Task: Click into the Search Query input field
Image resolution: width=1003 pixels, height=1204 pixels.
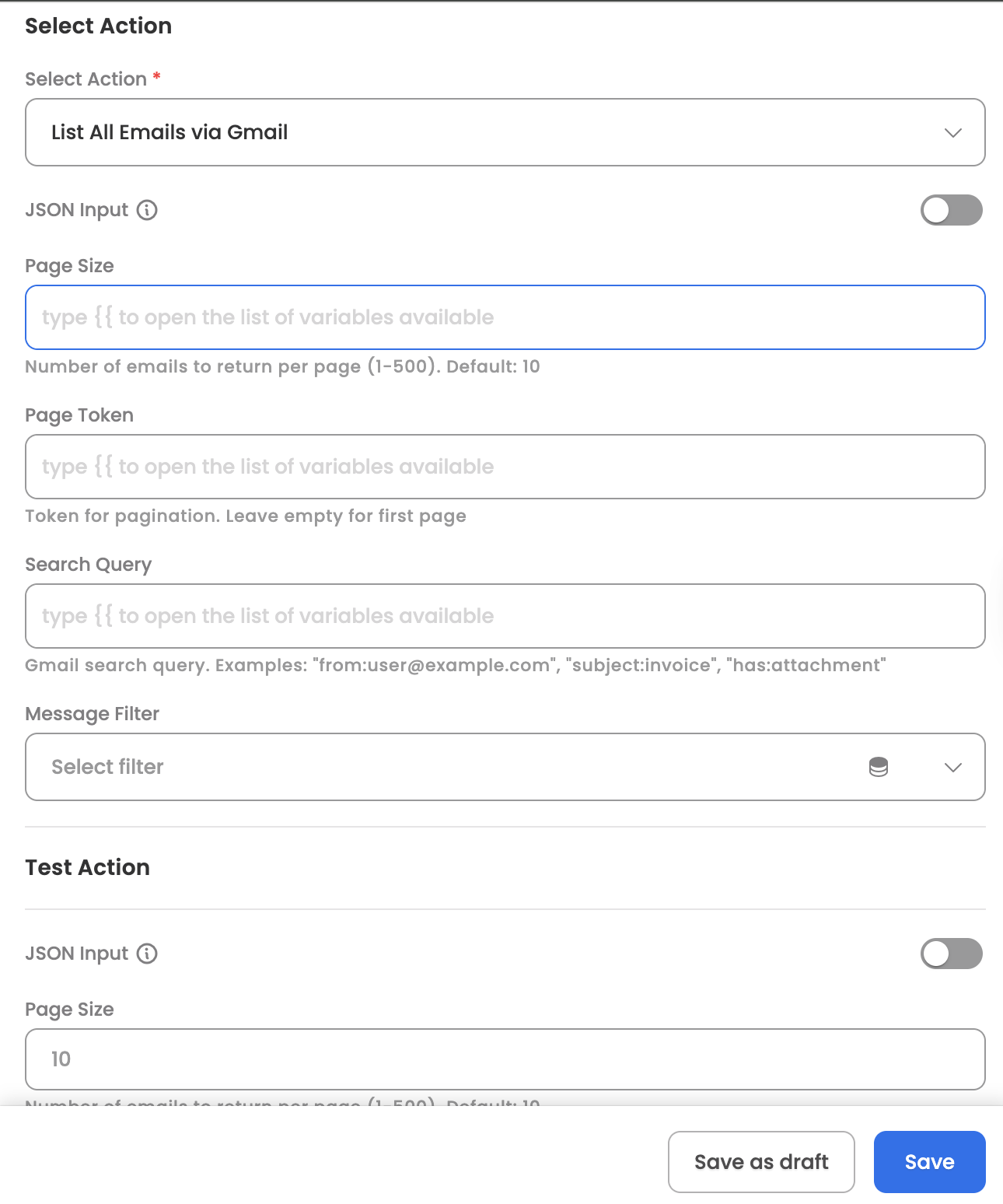Action: [x=505, y=616]
